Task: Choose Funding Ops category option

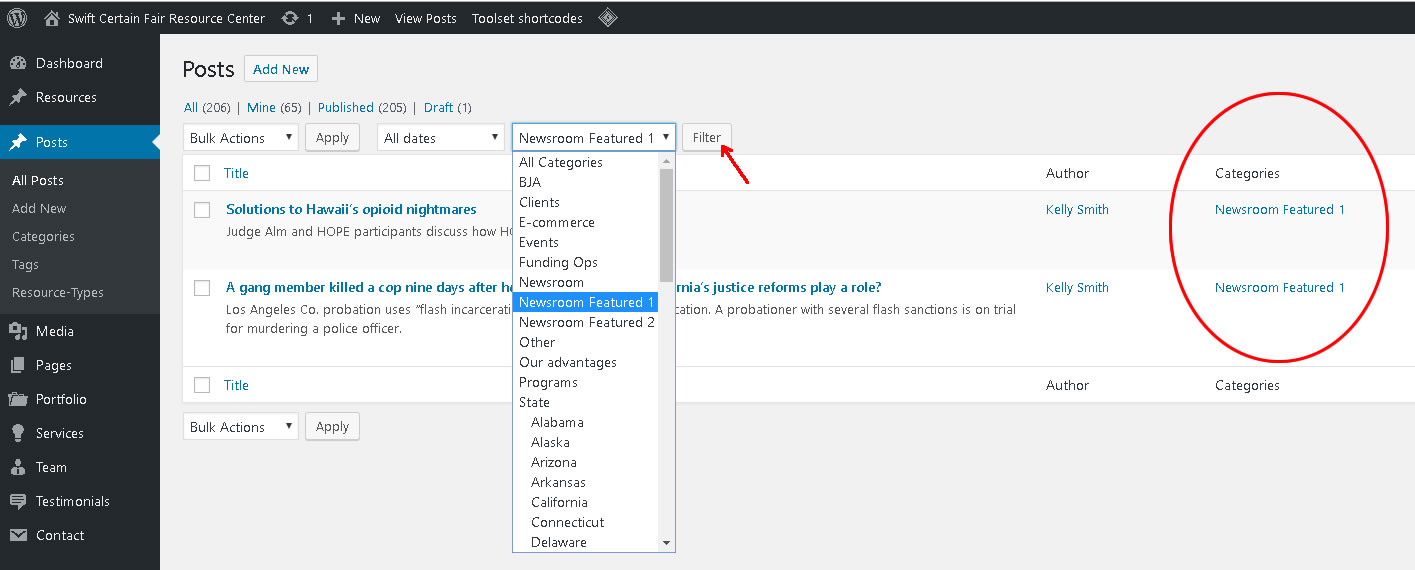Action: point(585,262)
